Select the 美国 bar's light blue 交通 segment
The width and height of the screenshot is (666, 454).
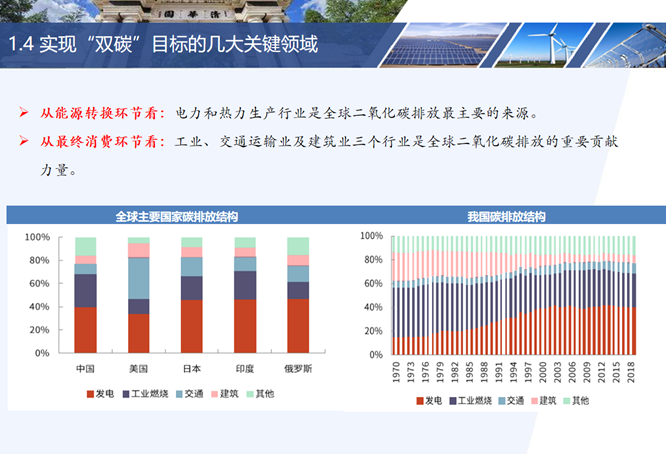(x=138, y=278)
